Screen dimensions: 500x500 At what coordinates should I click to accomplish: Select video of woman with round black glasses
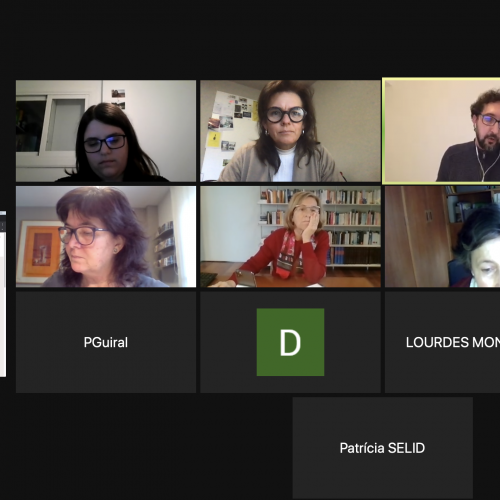tap(290, 131)
